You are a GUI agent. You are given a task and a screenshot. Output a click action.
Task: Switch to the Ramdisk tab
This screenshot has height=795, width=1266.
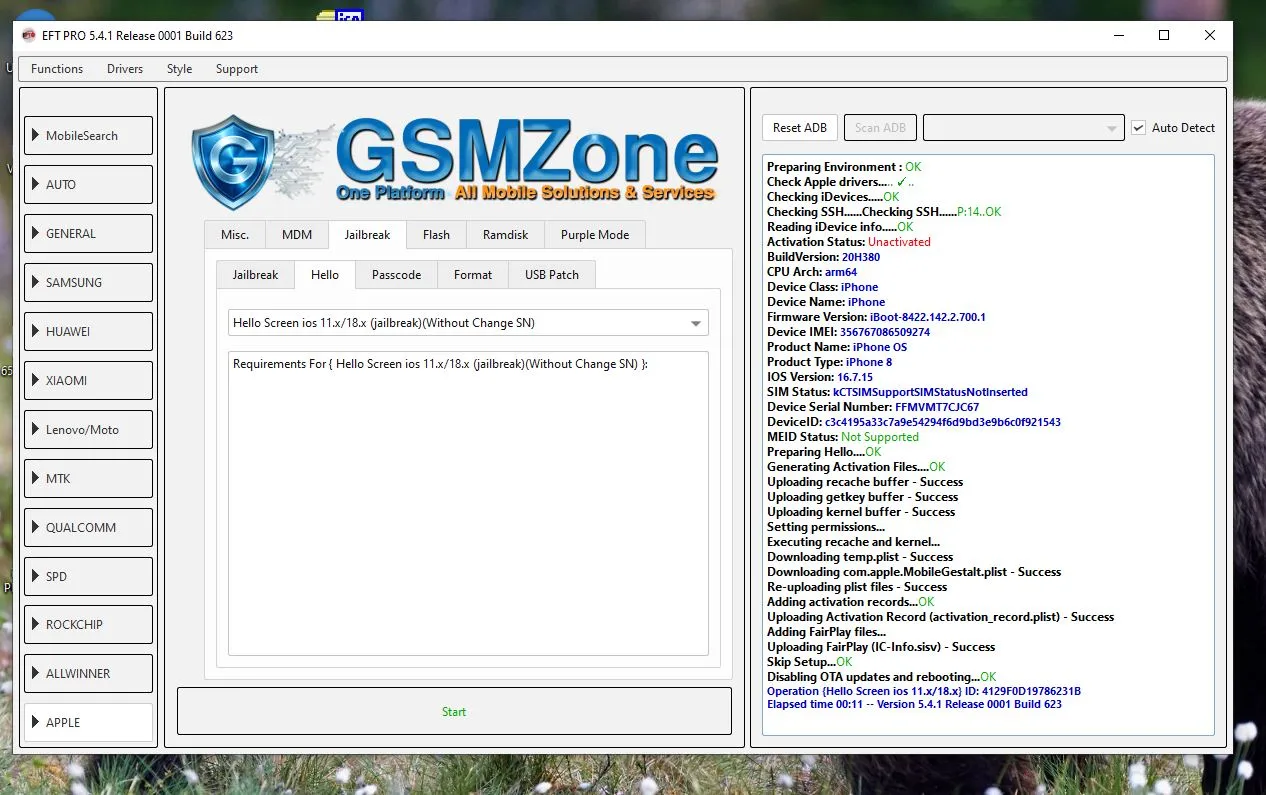point(505,235)
